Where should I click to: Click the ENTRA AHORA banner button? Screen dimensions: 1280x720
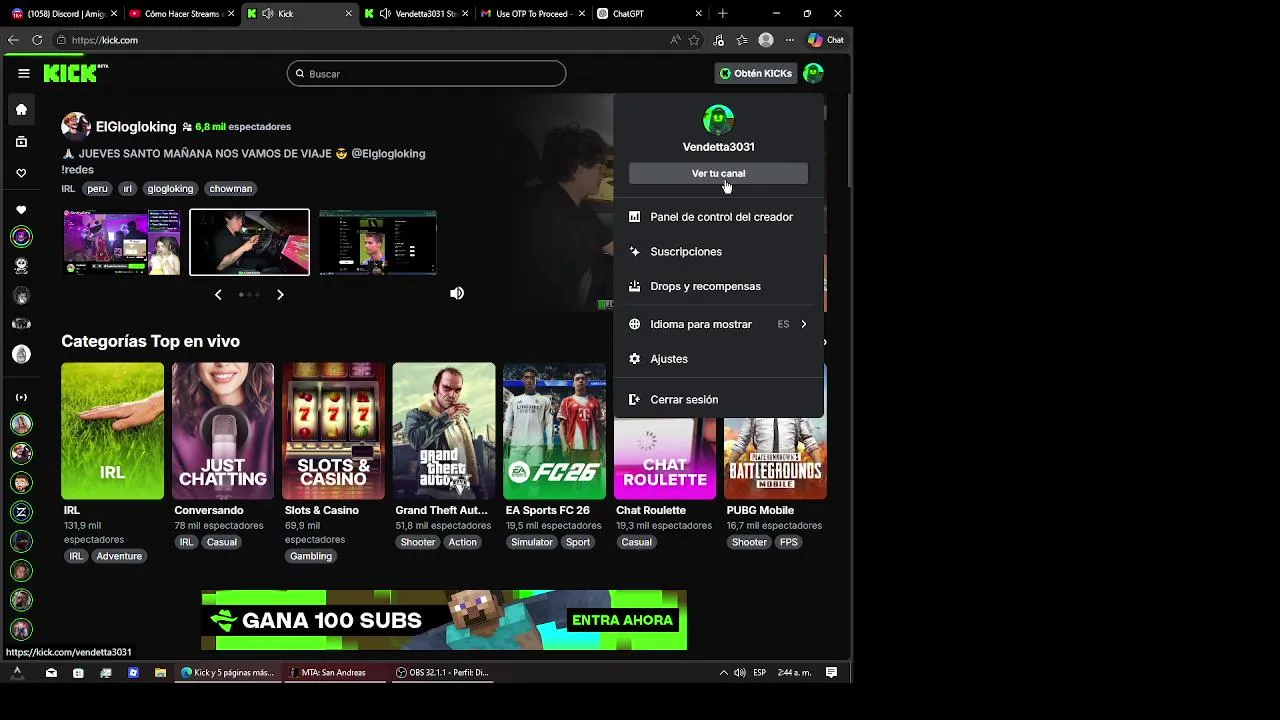(622, 620)
